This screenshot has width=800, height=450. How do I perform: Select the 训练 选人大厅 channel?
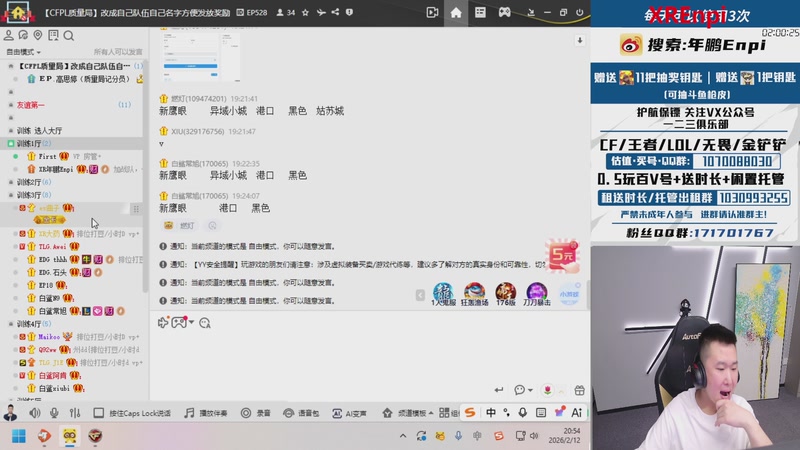(x=39, y=131)
